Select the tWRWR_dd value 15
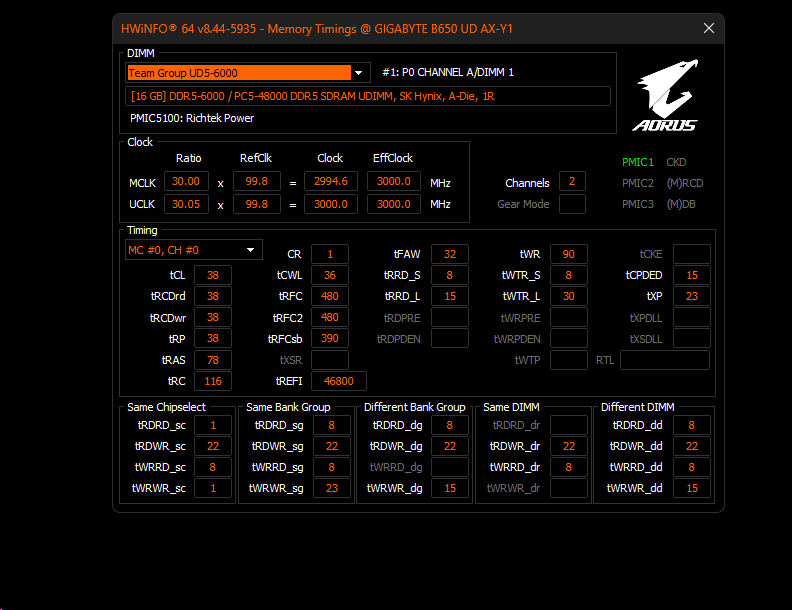This screenshot has height=610, width=792. pyautogui.click(x=692, y=488)
